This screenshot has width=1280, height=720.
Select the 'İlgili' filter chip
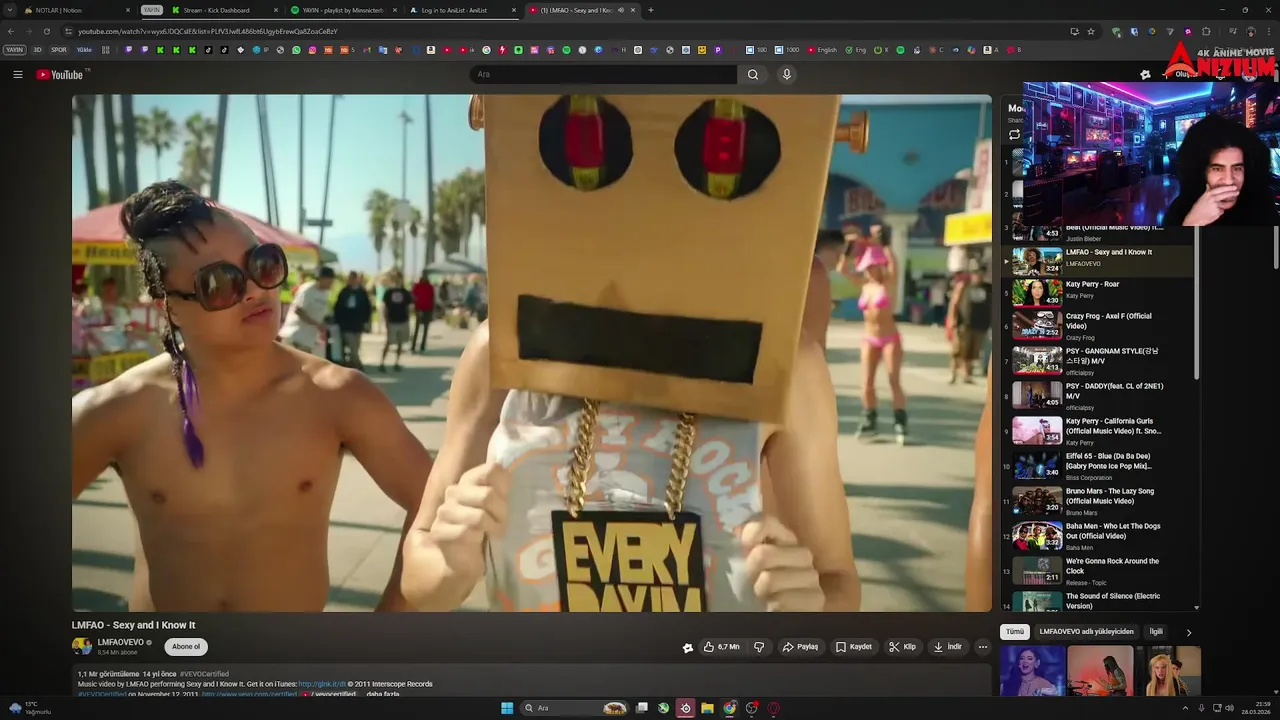point(1156,632)
